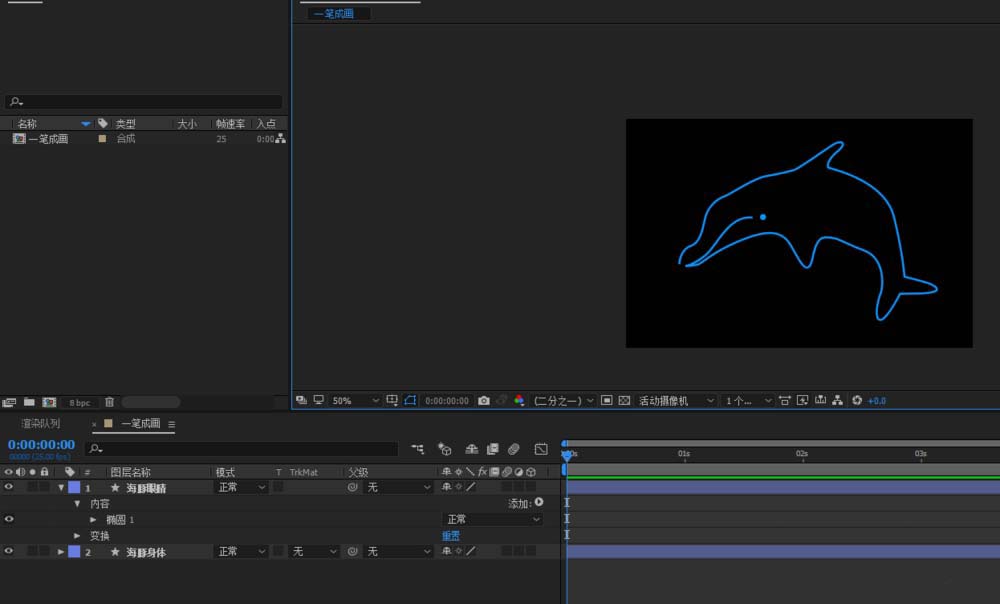Reset exposure icon in viewer footer
The height and width of the screenshot is (604, 1000).
coord(857,400)
